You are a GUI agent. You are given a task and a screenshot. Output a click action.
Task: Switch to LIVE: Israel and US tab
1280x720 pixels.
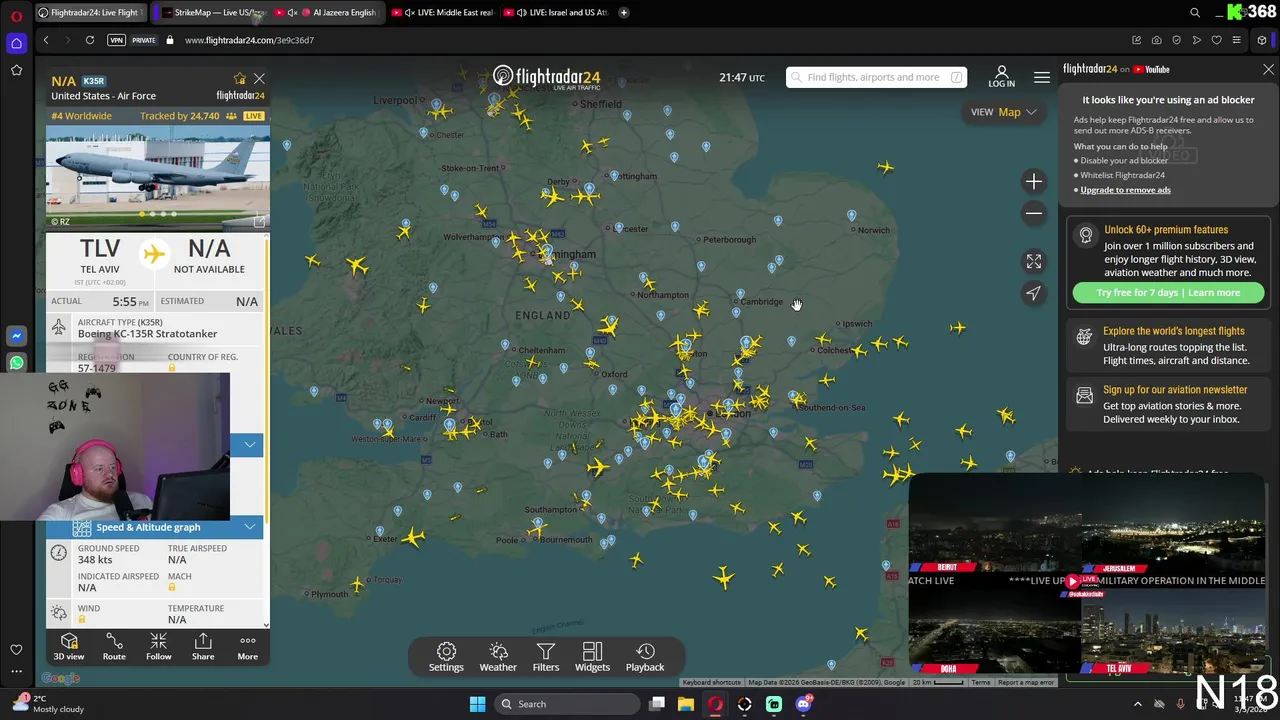coord(557,13)
